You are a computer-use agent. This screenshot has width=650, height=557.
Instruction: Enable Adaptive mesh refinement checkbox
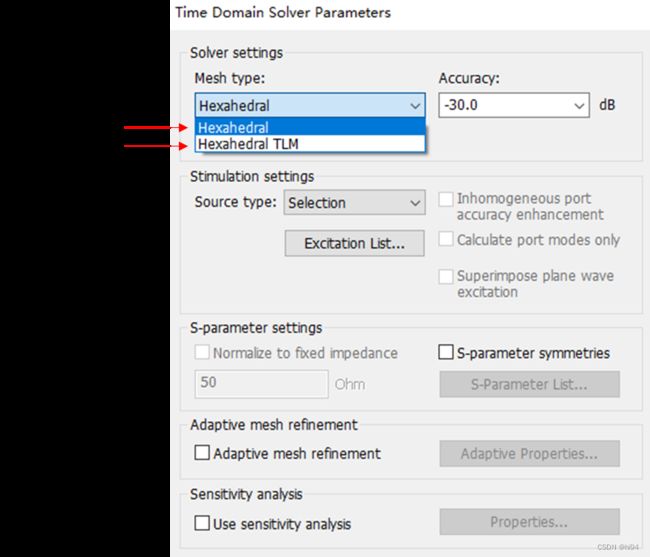click(x=202, y=453)
